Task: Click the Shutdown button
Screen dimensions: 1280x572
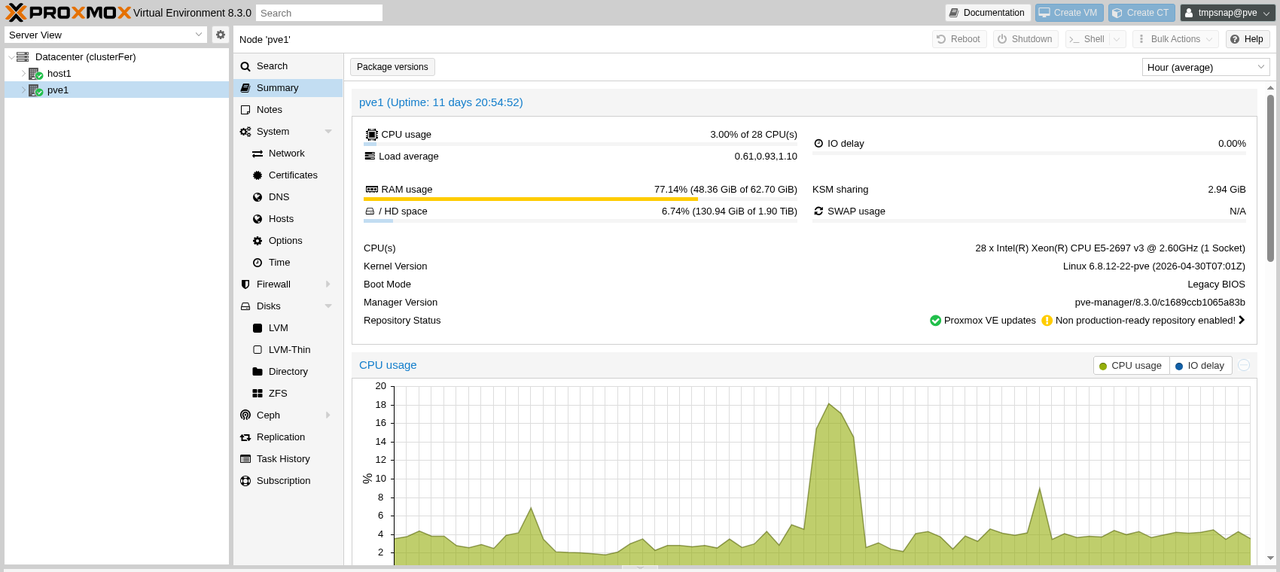Action: (x=1025, y=39)
